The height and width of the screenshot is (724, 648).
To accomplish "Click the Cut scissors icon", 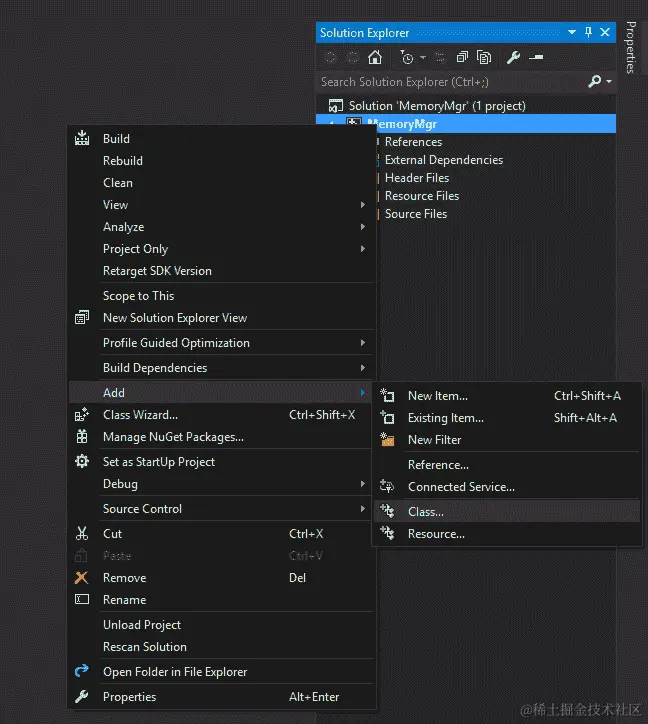I will 82,533.
